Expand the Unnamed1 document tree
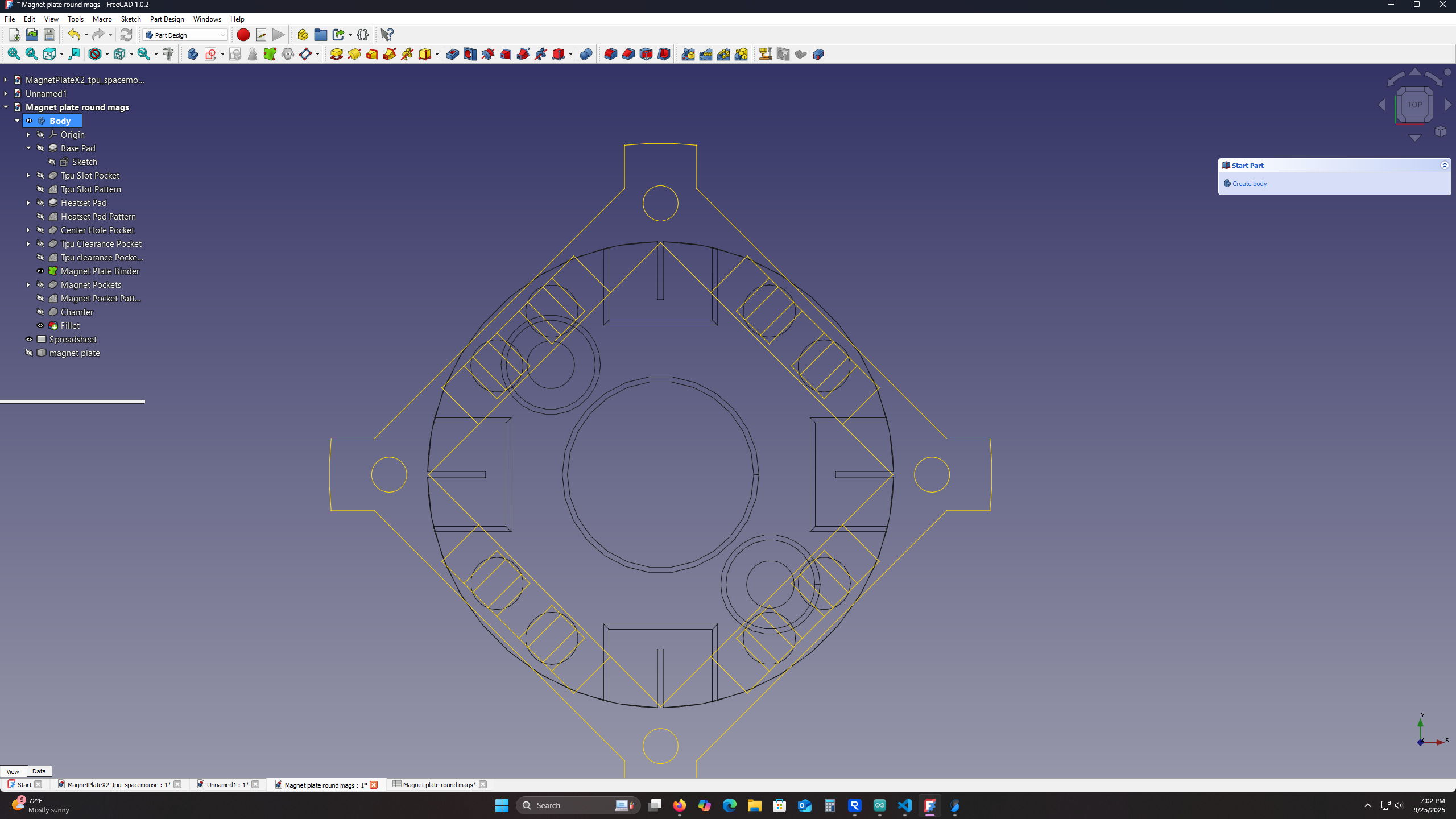This screenshot has height=819, width=1456. point(6,93)
